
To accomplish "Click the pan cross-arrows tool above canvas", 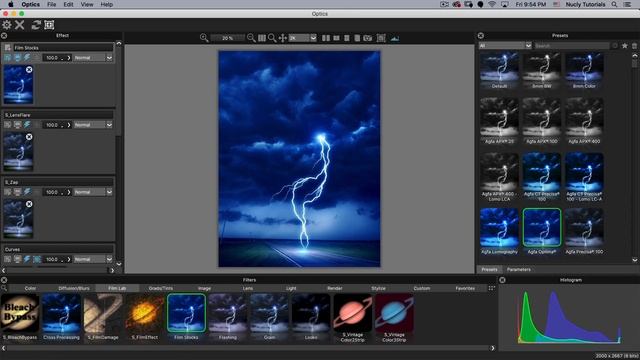I will point(282,38).
